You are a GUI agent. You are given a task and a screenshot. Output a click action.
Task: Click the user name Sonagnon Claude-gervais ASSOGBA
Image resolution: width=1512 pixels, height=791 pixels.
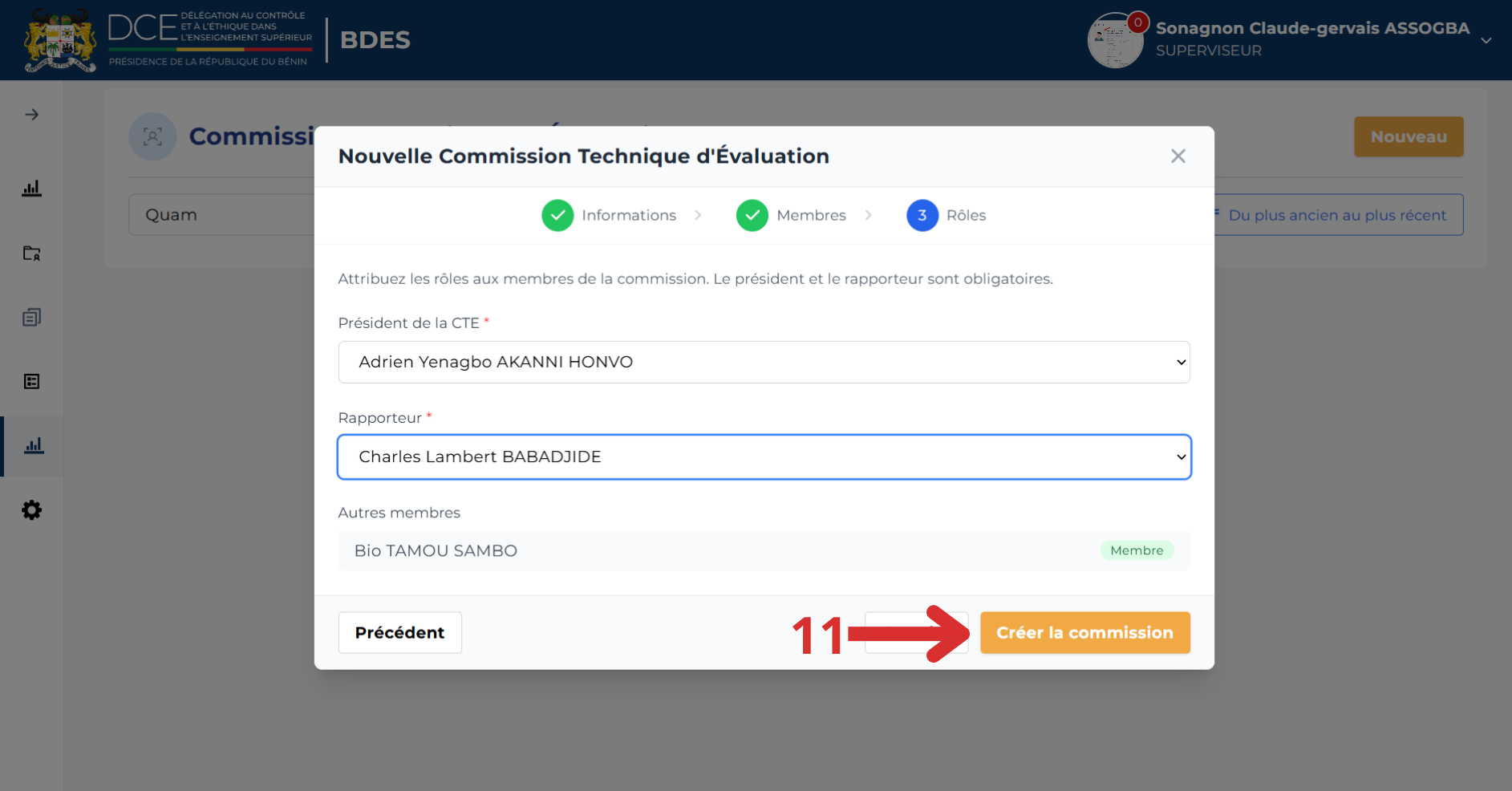(x=1312, y=28)
